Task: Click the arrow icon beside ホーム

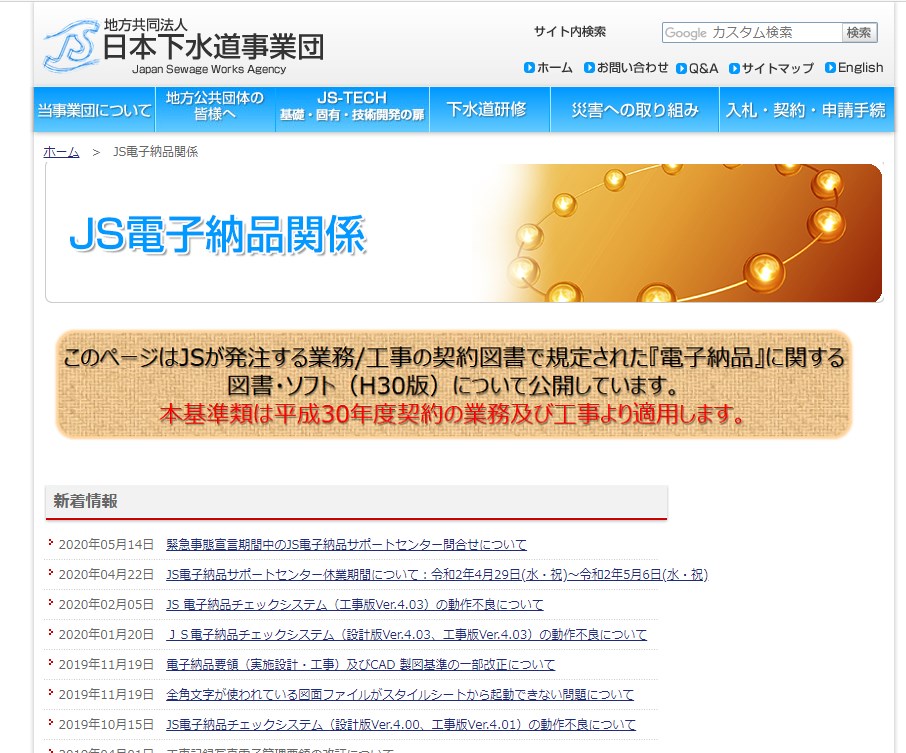Action: pos(529,68)
